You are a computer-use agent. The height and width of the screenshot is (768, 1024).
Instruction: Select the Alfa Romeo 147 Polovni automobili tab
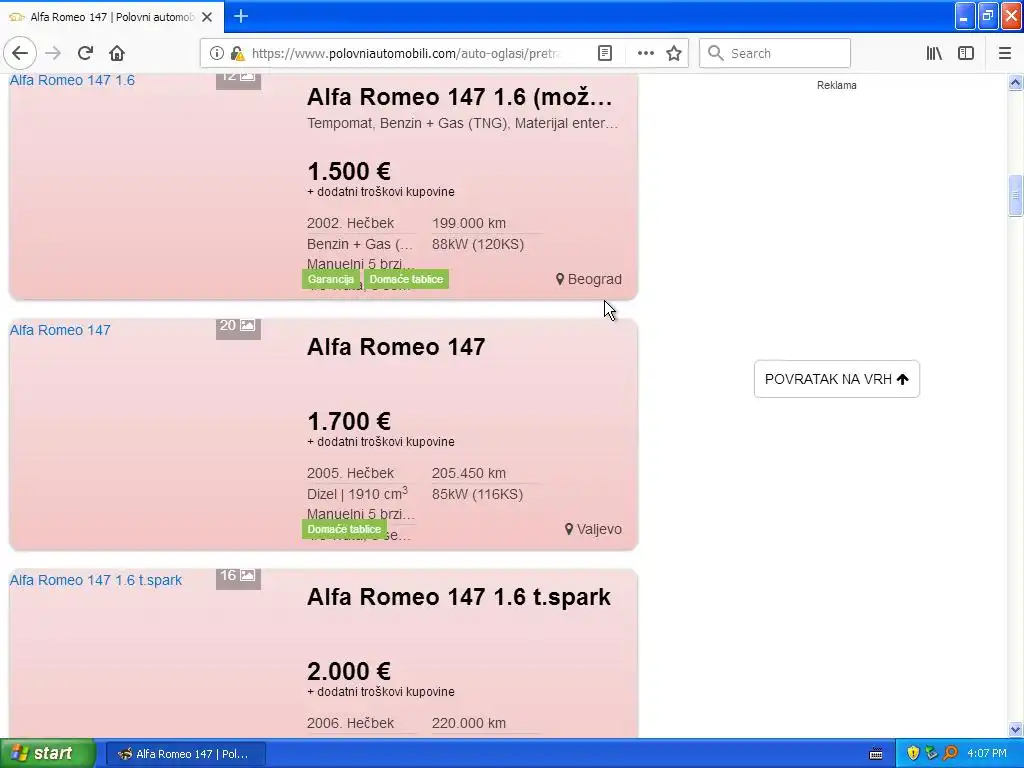tap(111, 17)
